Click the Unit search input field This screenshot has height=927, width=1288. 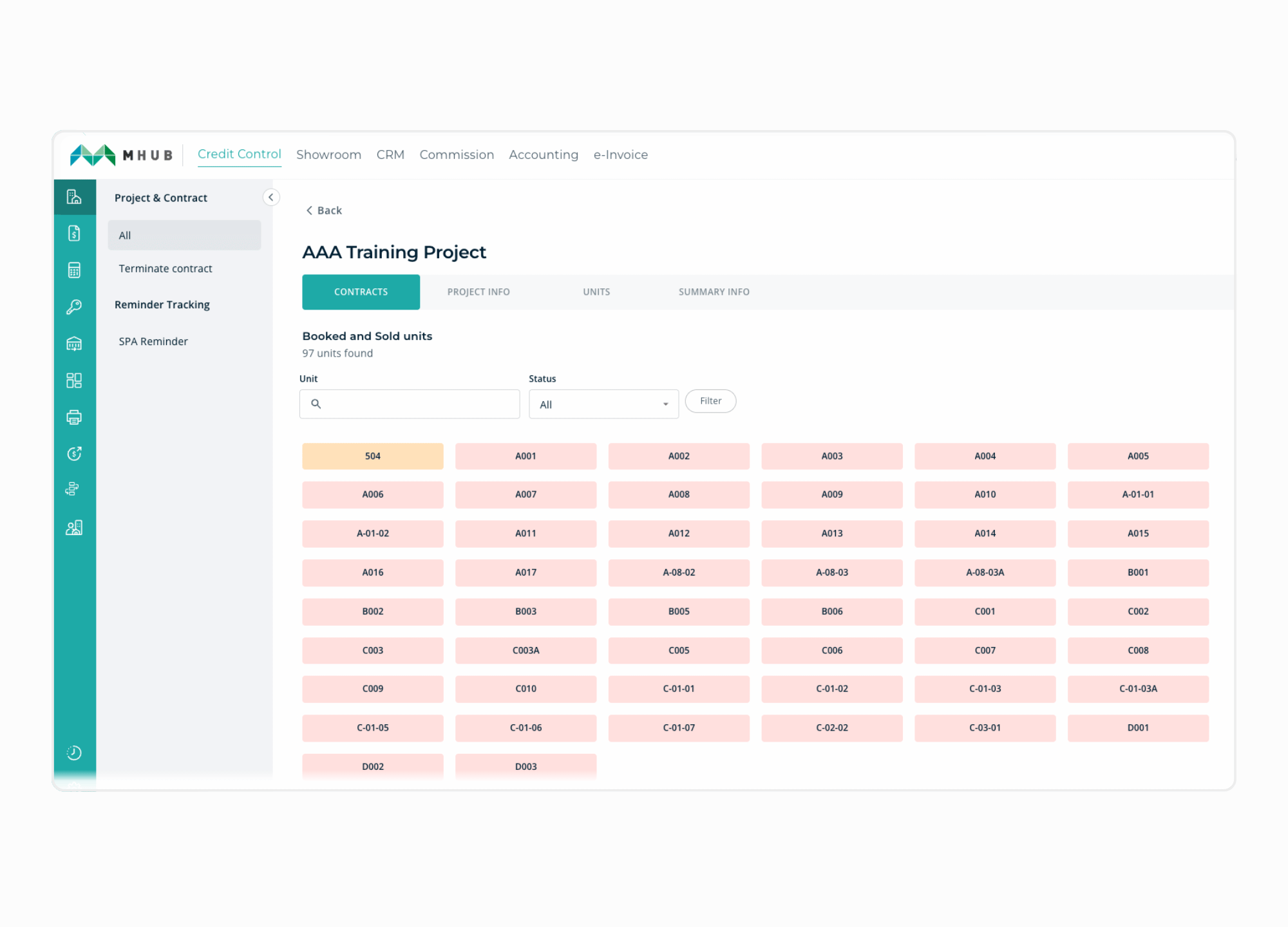[410, 404]
